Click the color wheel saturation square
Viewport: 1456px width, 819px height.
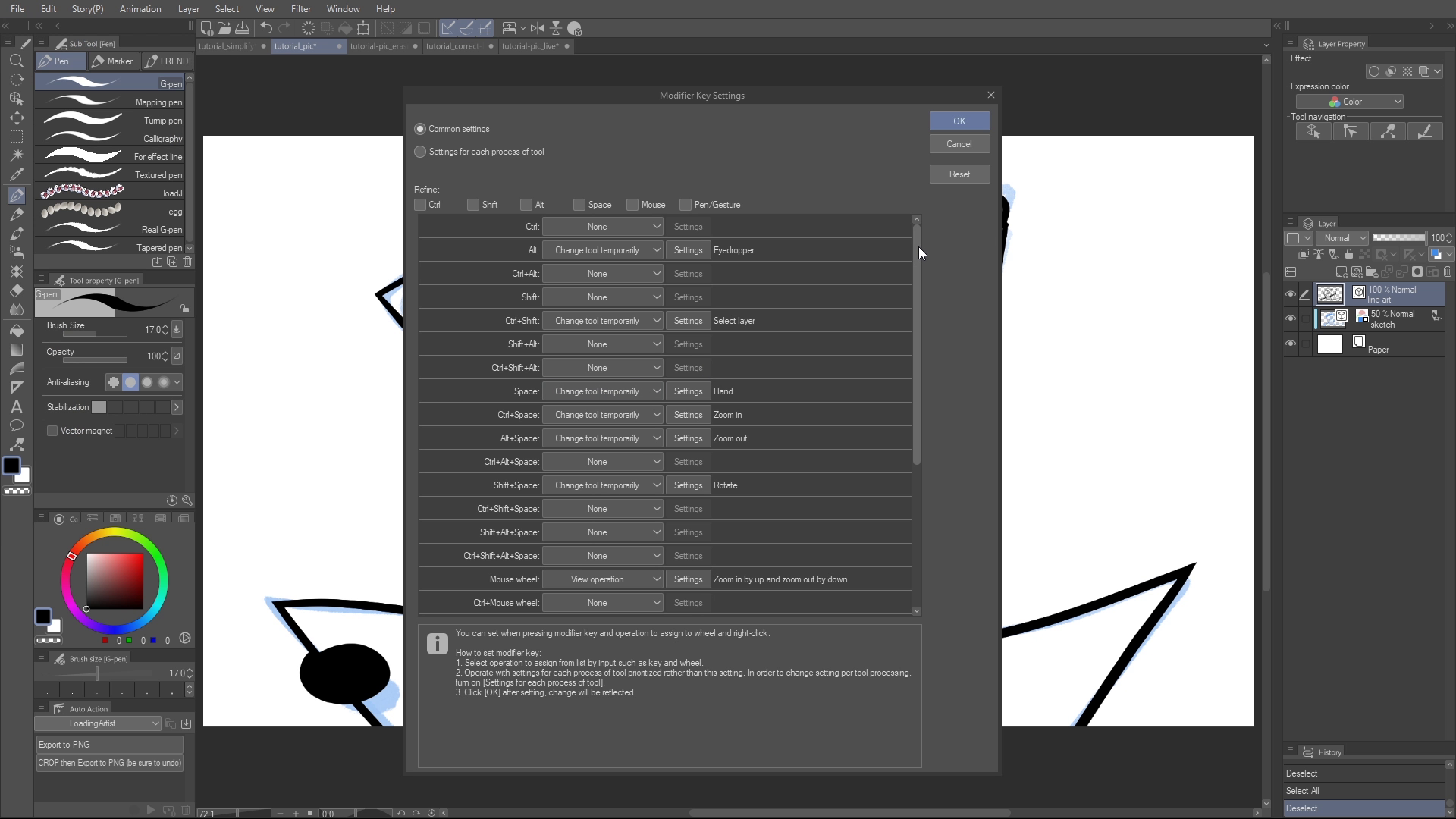(x=115, y=581)
